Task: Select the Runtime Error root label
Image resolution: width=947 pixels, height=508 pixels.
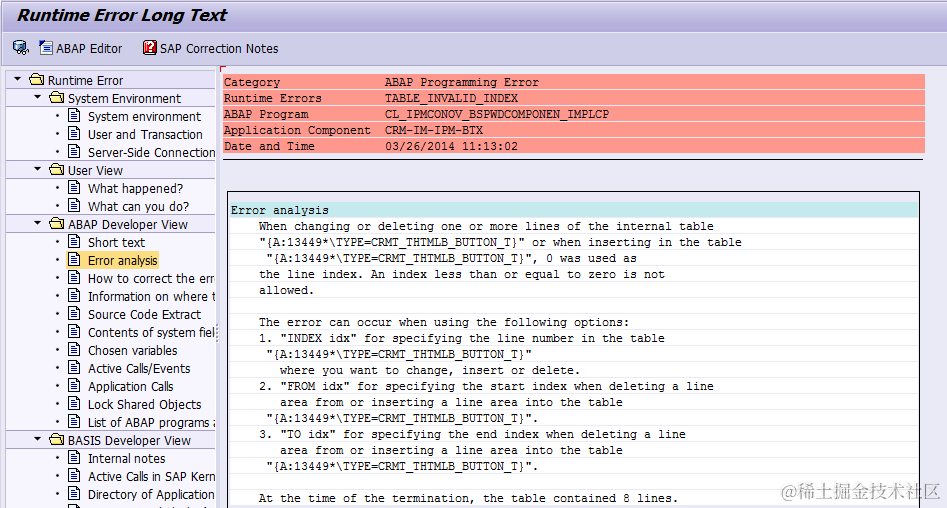Action: (x=85, y=80)
